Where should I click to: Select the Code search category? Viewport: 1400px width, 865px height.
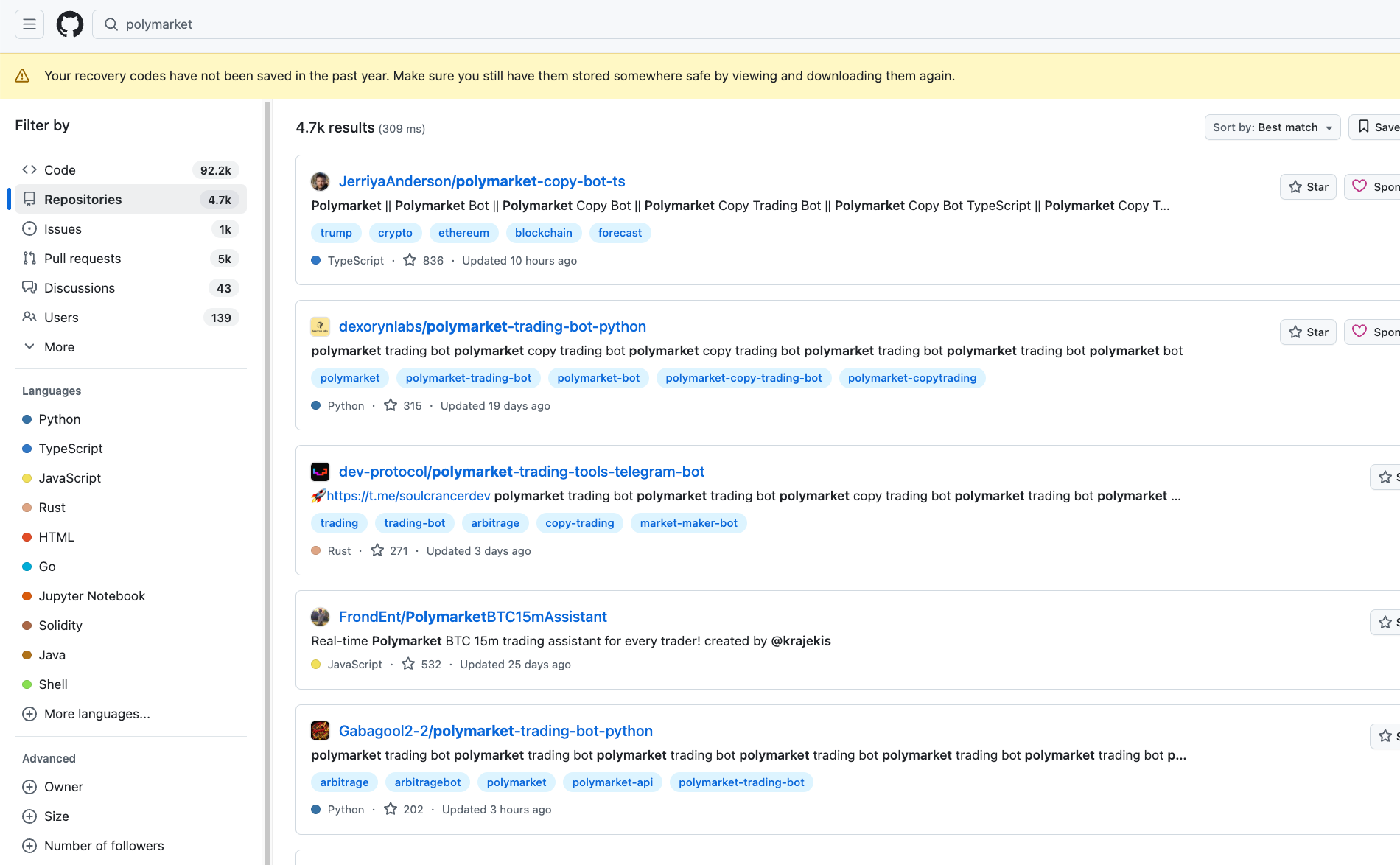[x=60, y=170]
